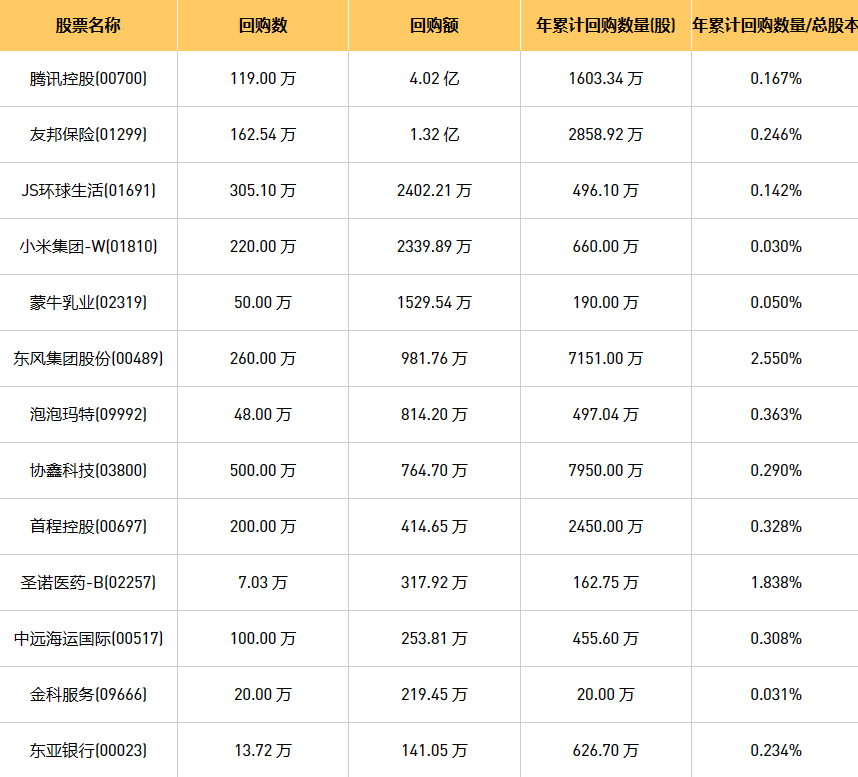858x777 pixels.
Task: Open 协鑫科技(03800) stock link
Action: (88, 470)
